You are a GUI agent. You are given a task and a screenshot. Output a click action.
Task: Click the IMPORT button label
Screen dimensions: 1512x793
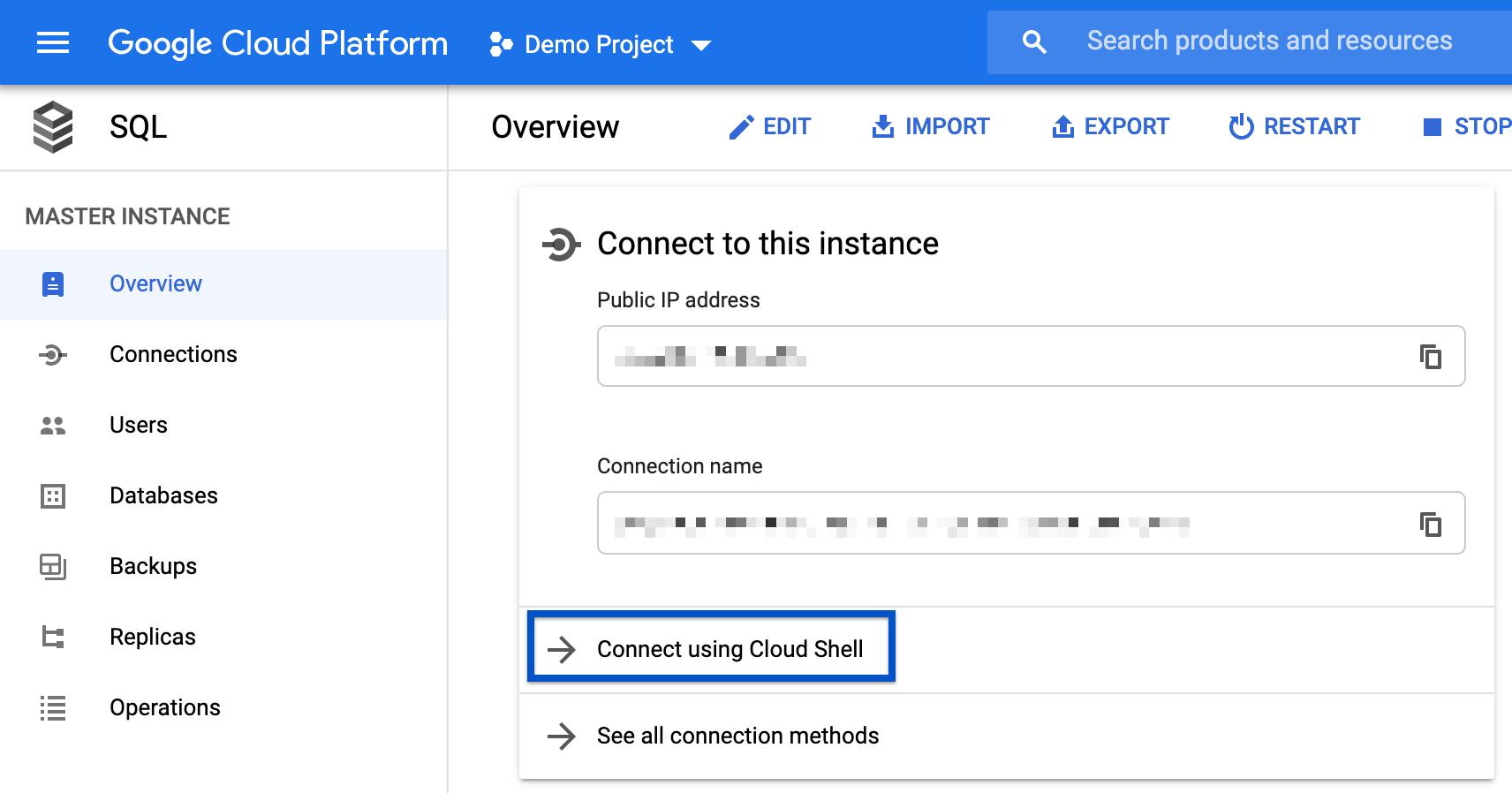947,127
